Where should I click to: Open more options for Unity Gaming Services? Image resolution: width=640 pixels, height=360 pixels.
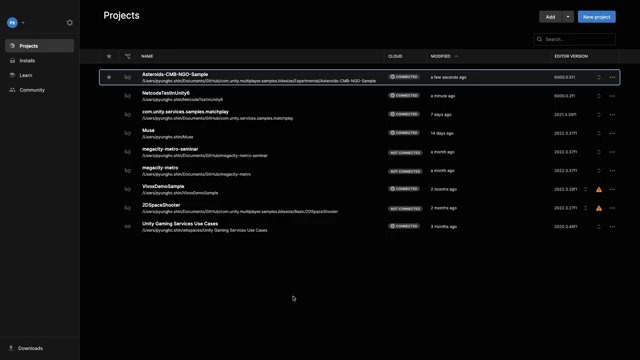pyautogui.click(x=612, y=227)
